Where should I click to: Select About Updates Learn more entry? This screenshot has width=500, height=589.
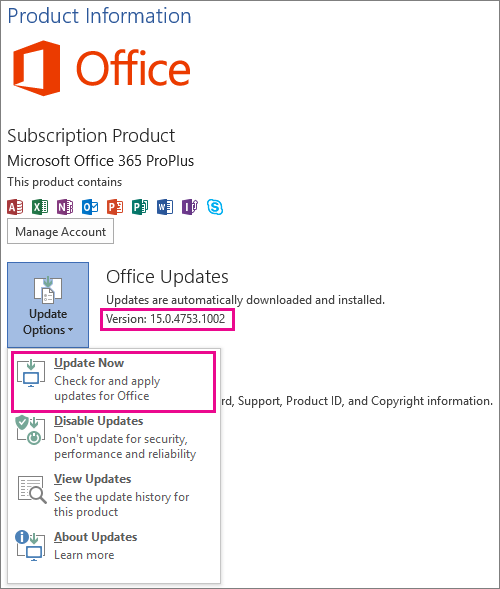[x=113, y=546]
